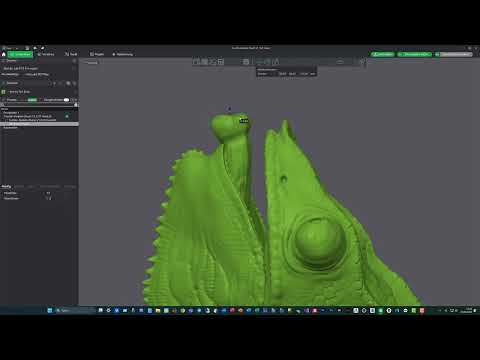Click edit icon beside filament preset

coord(75,92)
